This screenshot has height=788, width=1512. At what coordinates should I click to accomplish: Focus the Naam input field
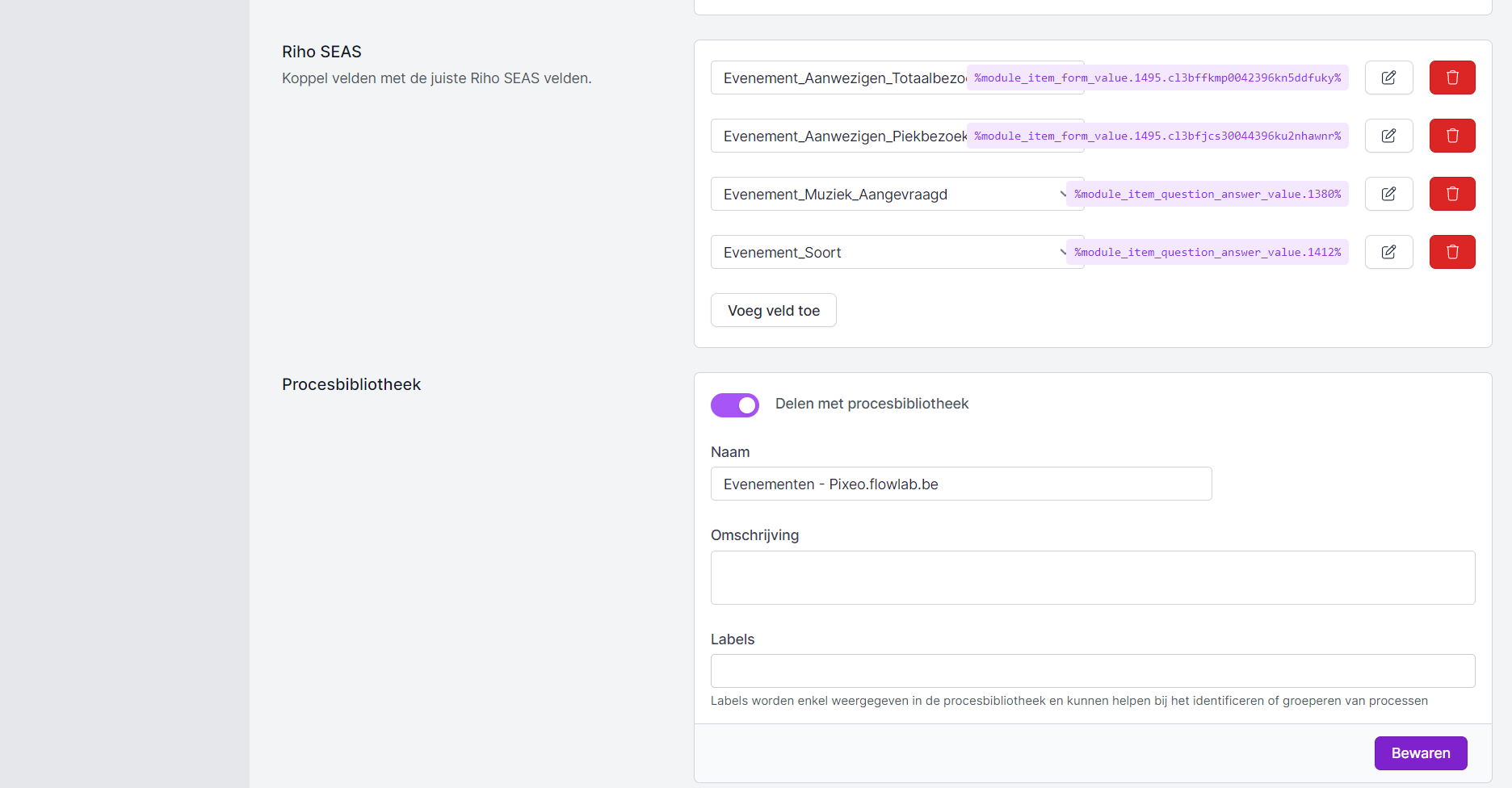click(960, 484)
